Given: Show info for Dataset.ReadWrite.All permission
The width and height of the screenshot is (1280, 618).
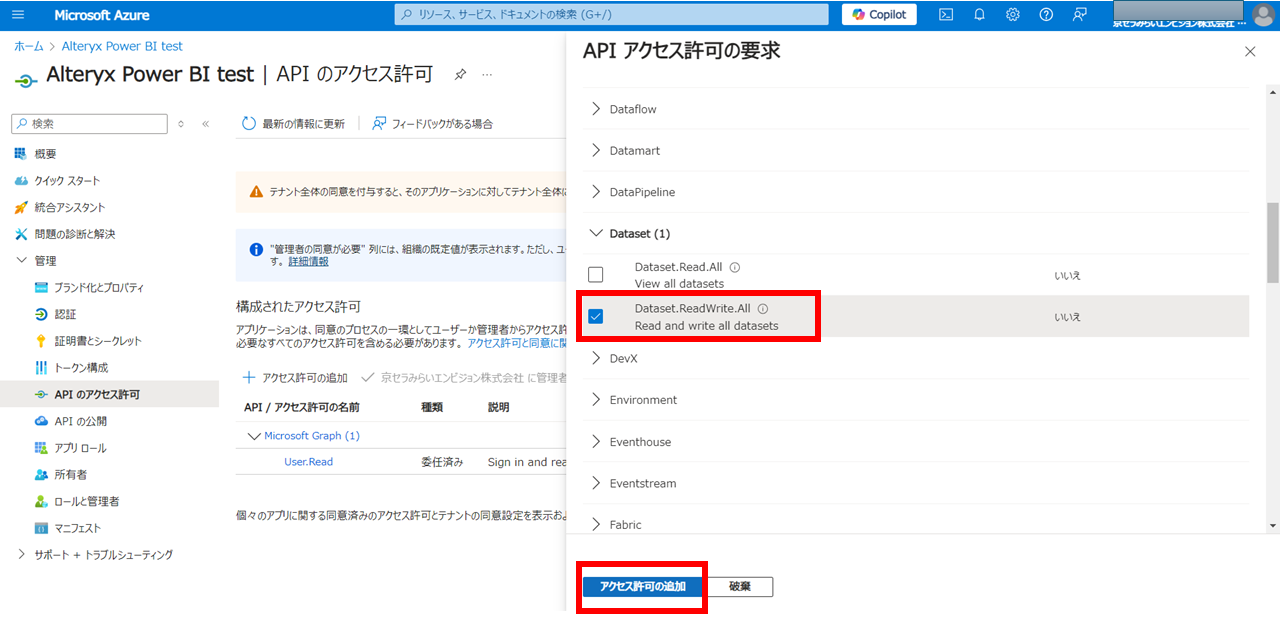Looking at the screenshot, I should pyautogui.click(x=763, y=309).
